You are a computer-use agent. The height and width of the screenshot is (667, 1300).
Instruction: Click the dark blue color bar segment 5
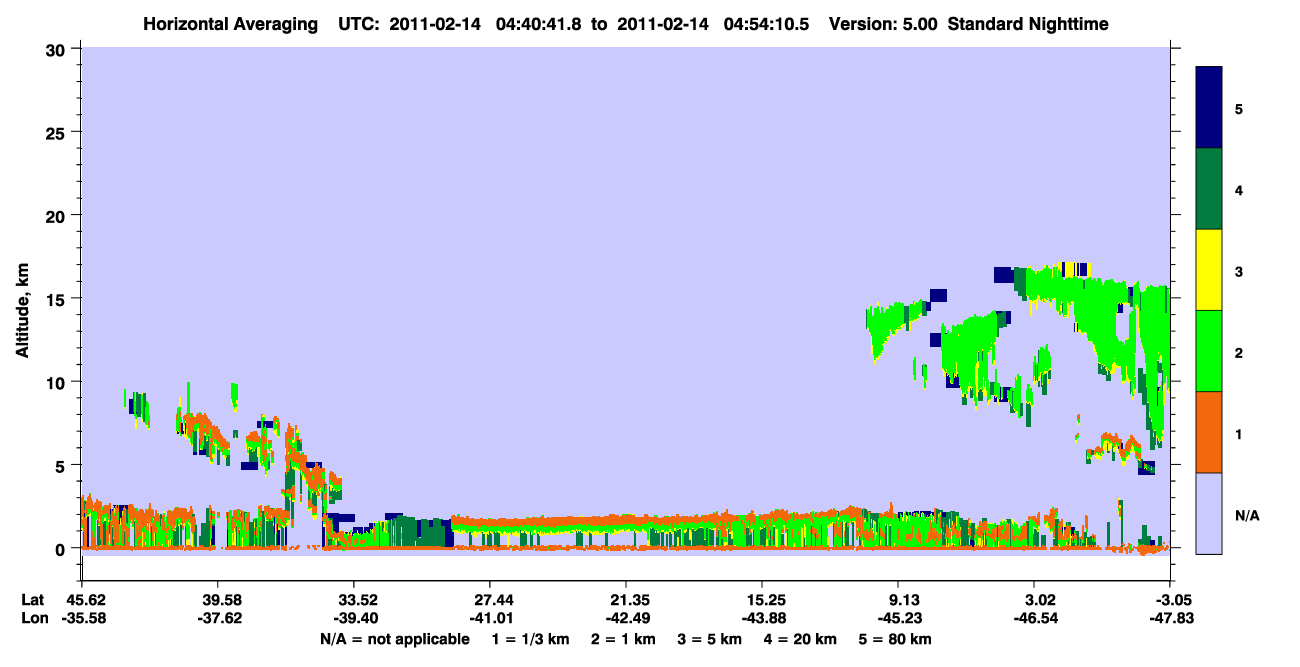point(1209,107)
